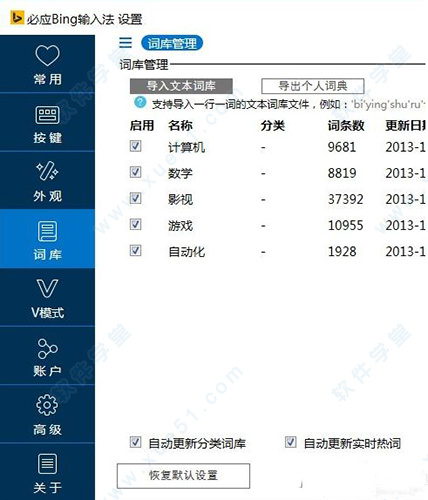The width and height of the screenshot is (428, 500).
Task: Click the 导出个人词典 button
Action: (313, 86)
